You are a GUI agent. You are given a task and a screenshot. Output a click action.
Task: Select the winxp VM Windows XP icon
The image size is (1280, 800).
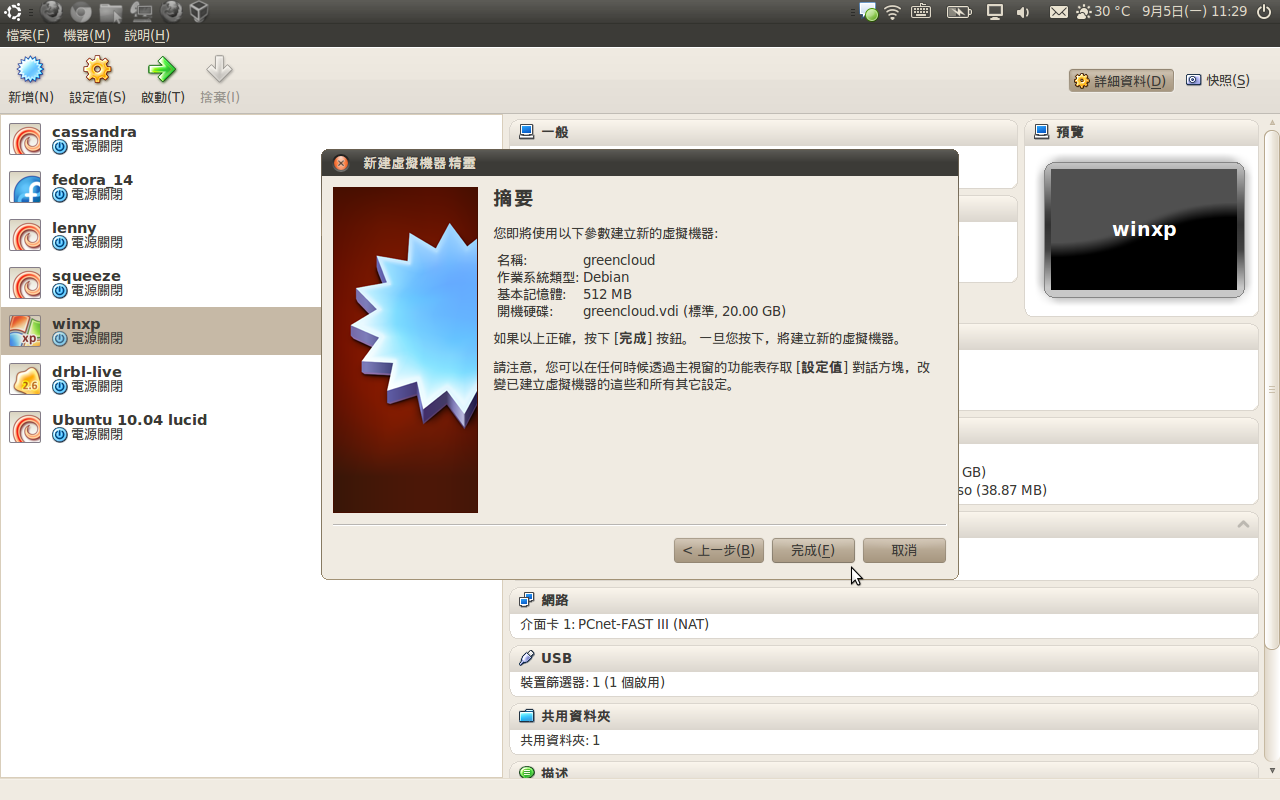point(25,331)
